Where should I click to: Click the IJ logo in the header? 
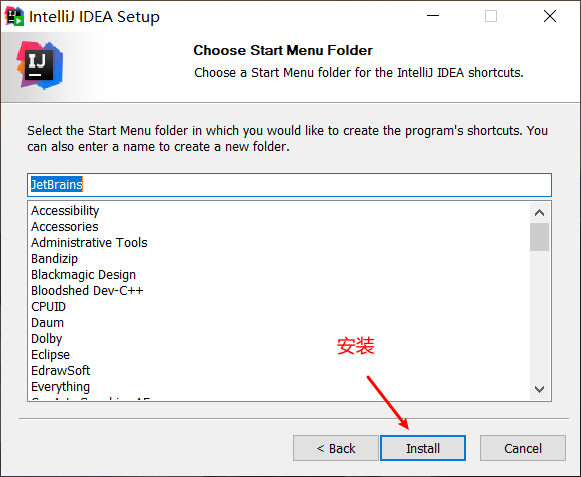pyautogui.click(x=40, y=65)
